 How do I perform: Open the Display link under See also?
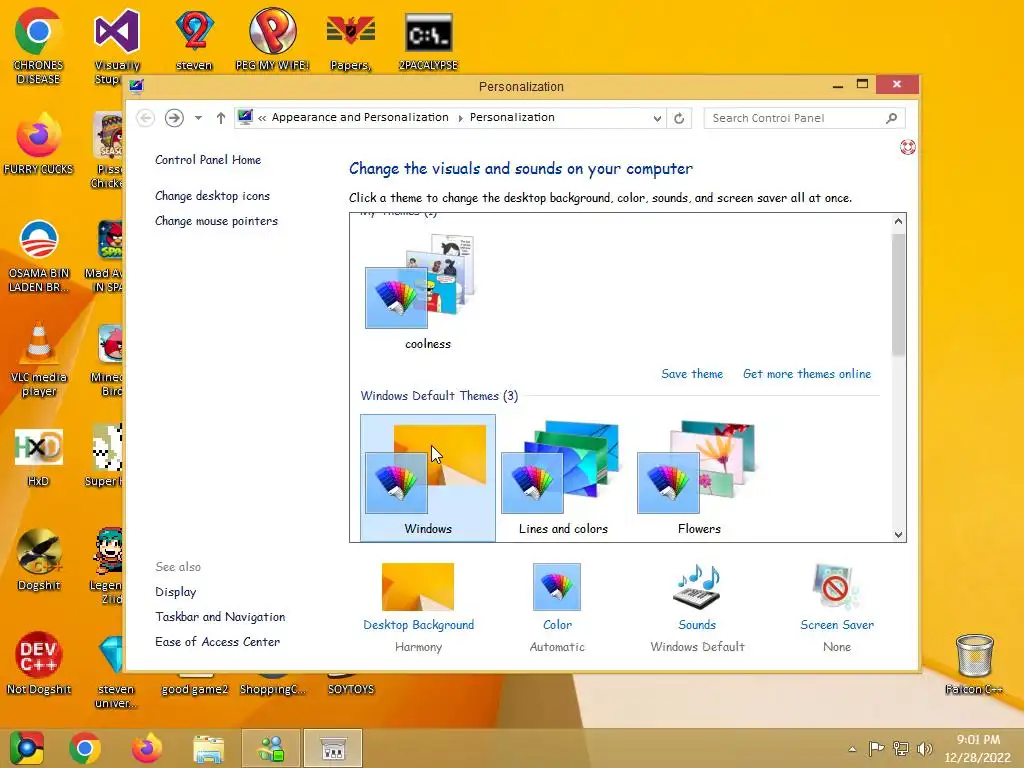176,592
